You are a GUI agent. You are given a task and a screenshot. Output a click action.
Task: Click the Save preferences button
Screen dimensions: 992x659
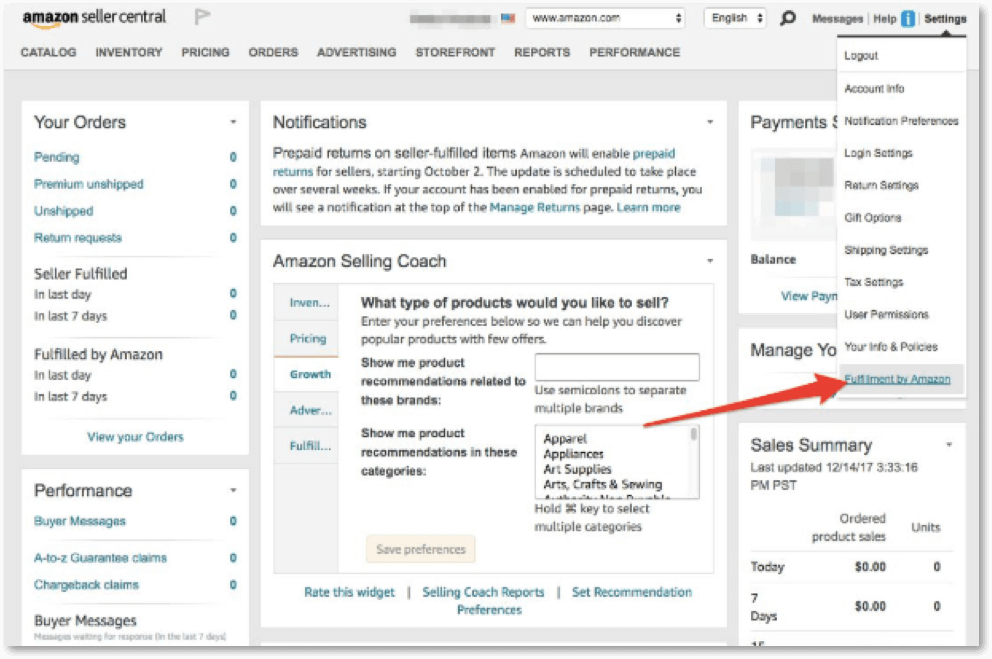click(x=419, y=549)
